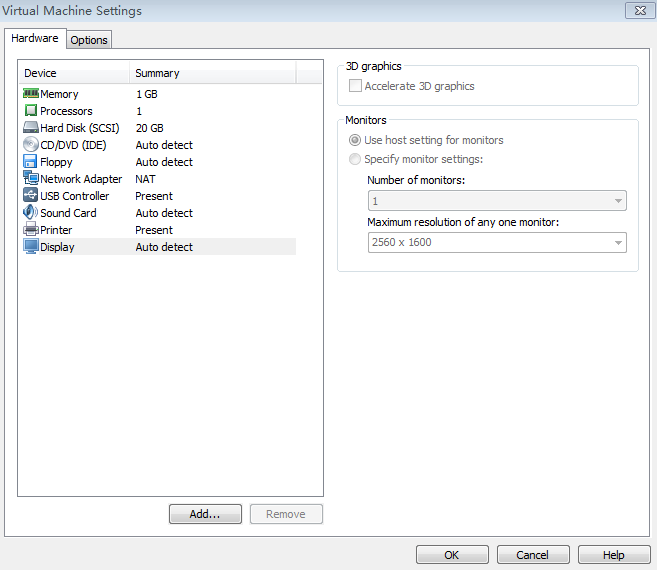657x570 pixels.
Task: Enable Accelerate 3D graphics checkbox
Action: click(x=355, y=86)
